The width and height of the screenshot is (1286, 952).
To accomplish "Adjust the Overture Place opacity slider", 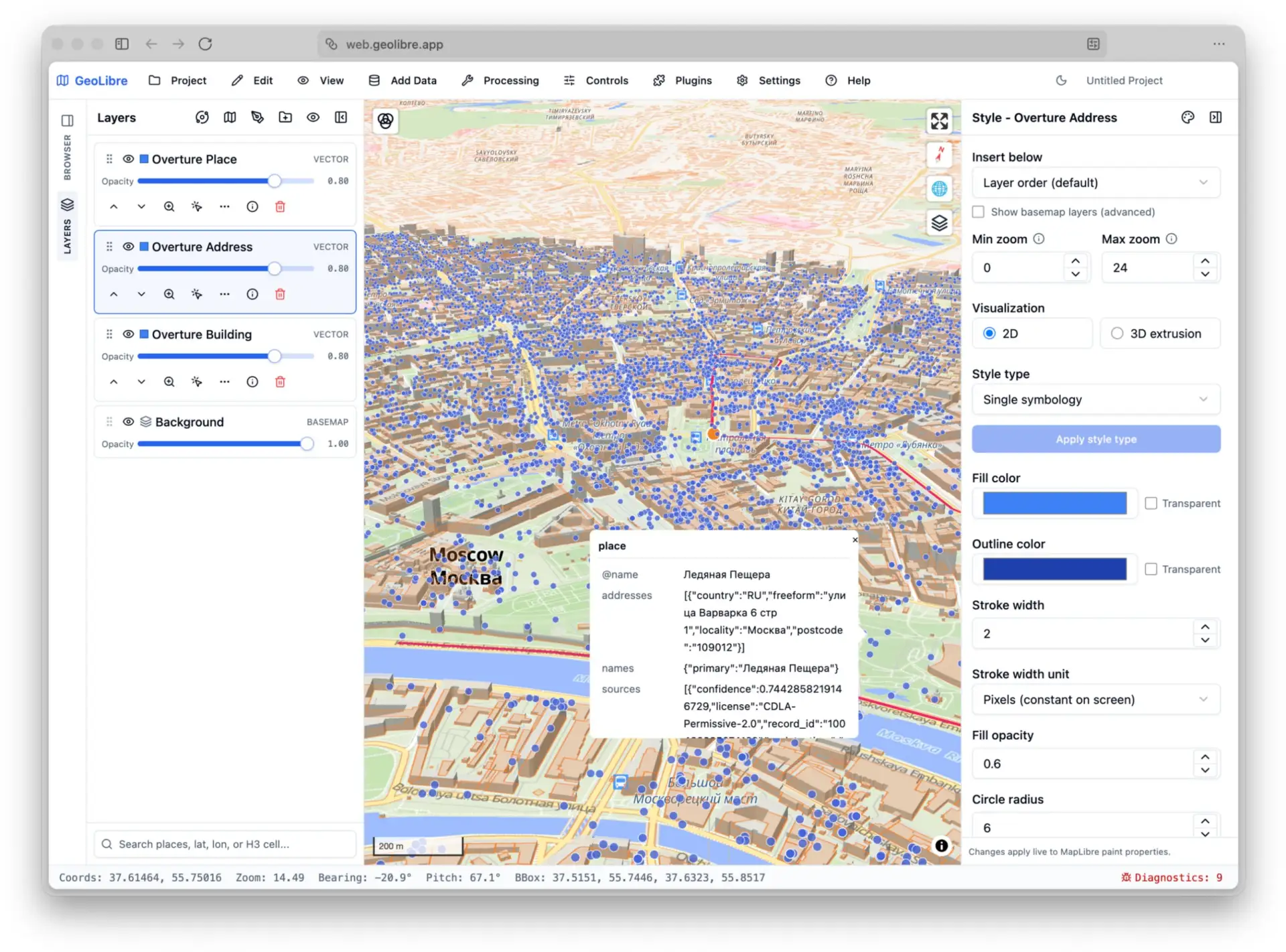I will [226, 182].
